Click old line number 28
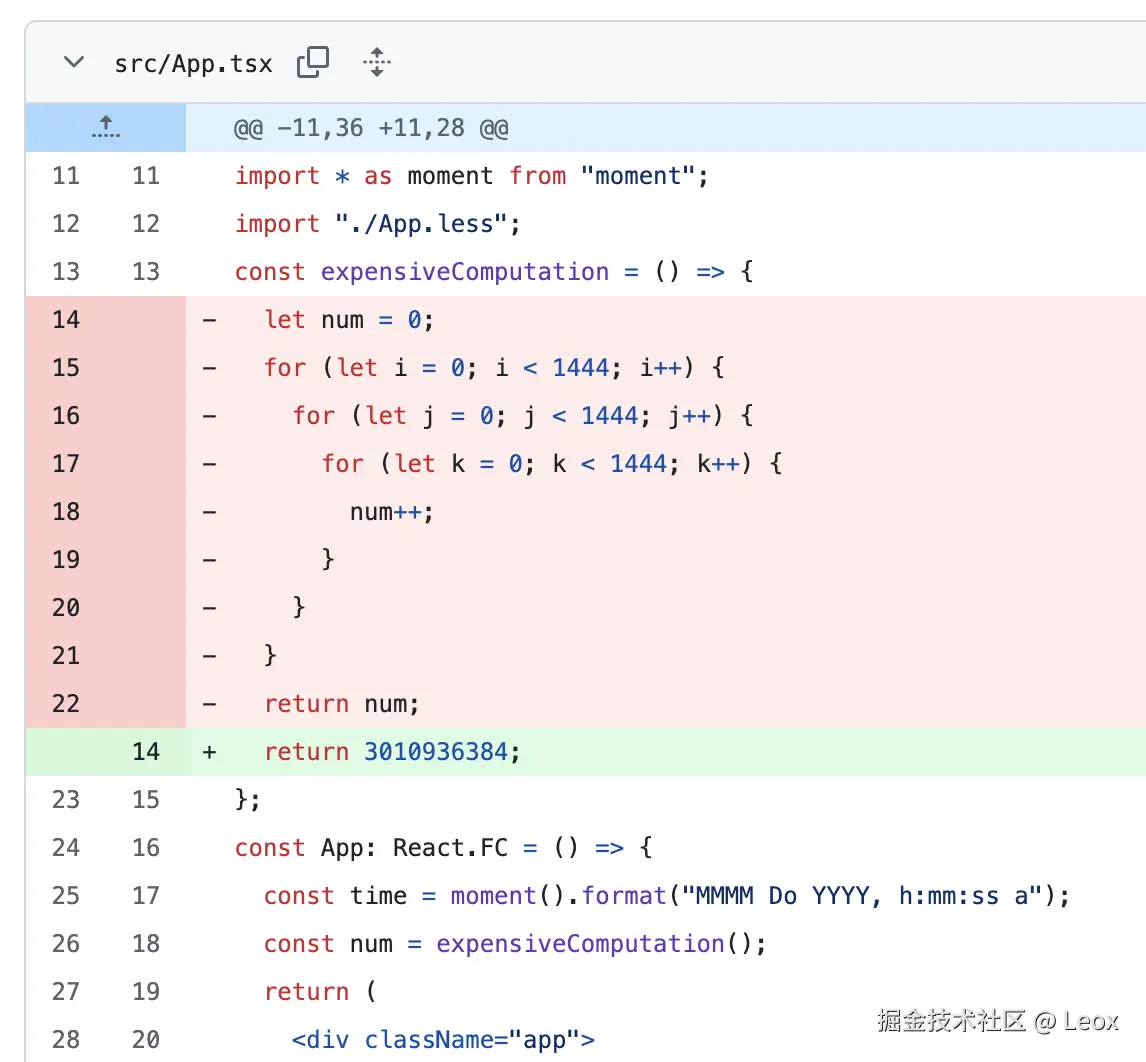The width and height of the screenshot is (1146, 1062). click(x=66, y=1039)
